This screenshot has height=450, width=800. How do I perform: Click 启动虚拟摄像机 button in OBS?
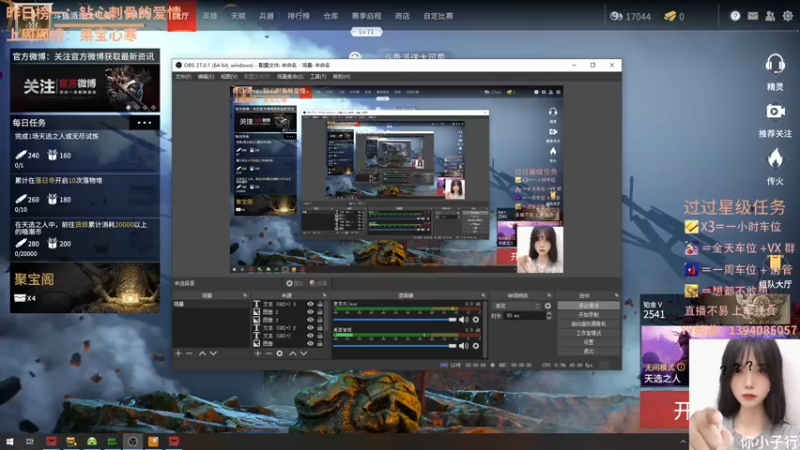pos(589,324)
